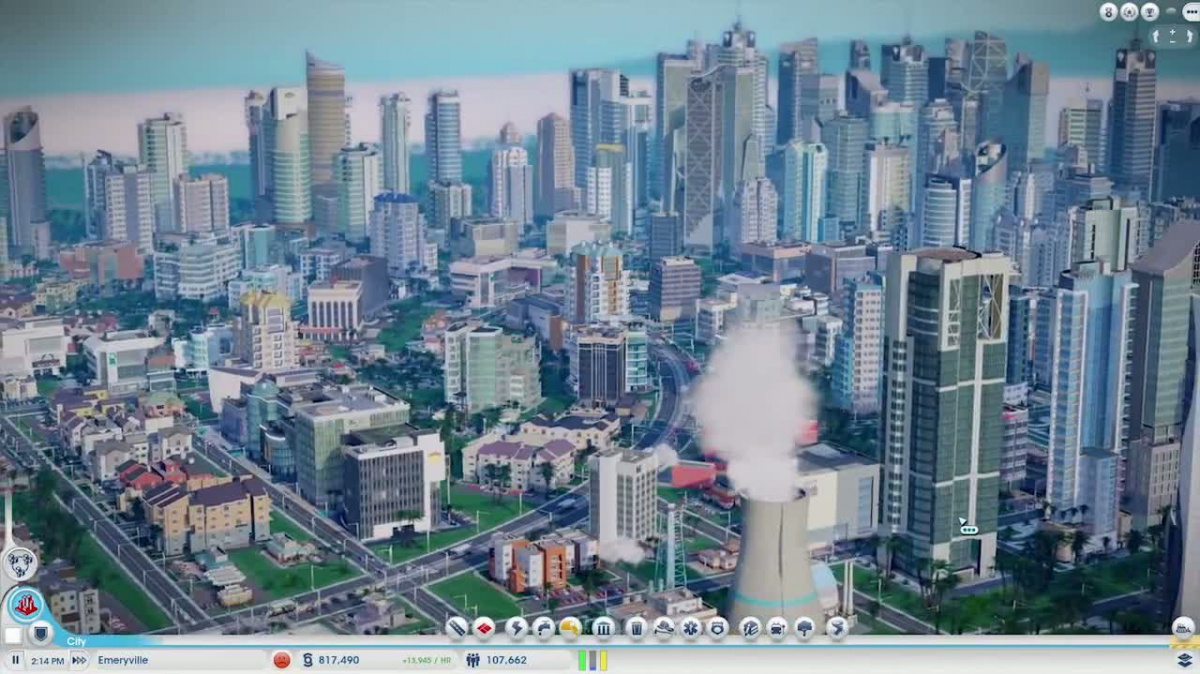Viewport: 1200px width, 674px height.
Task: Open the Roads building tool
Action: [x=457, y=628]
